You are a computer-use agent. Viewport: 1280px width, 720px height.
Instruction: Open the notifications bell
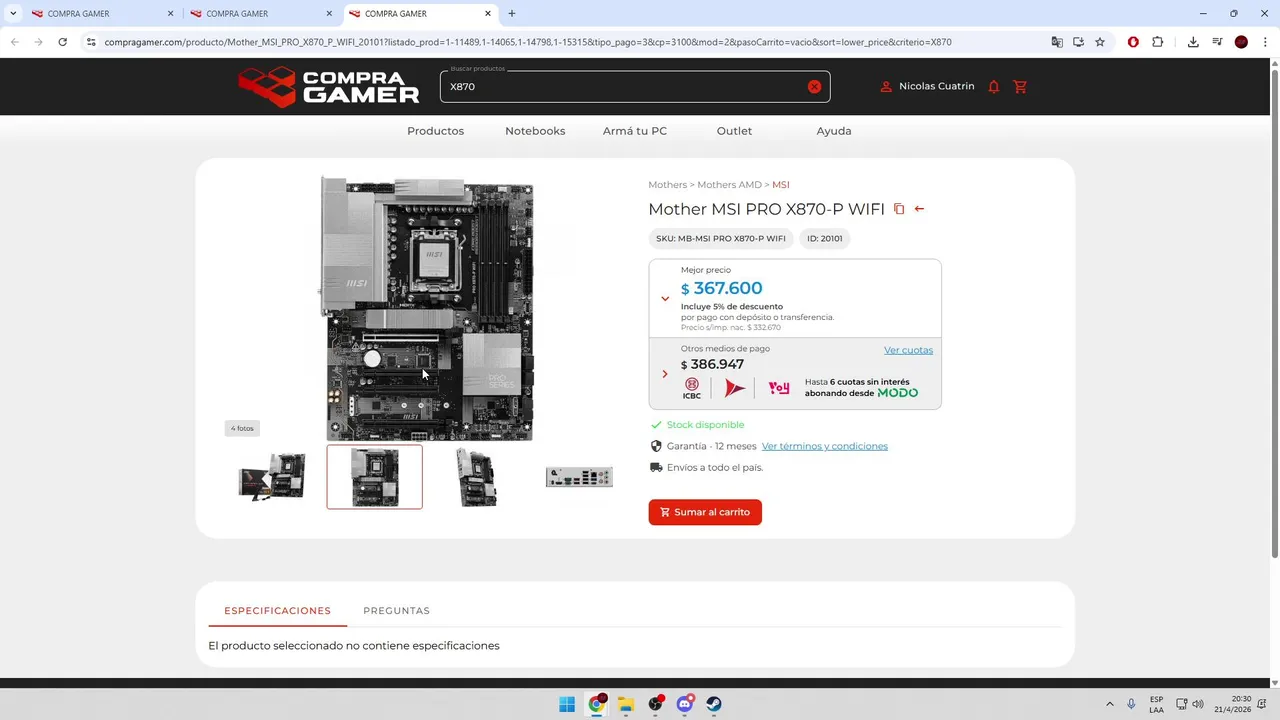[x=993, y=87]
